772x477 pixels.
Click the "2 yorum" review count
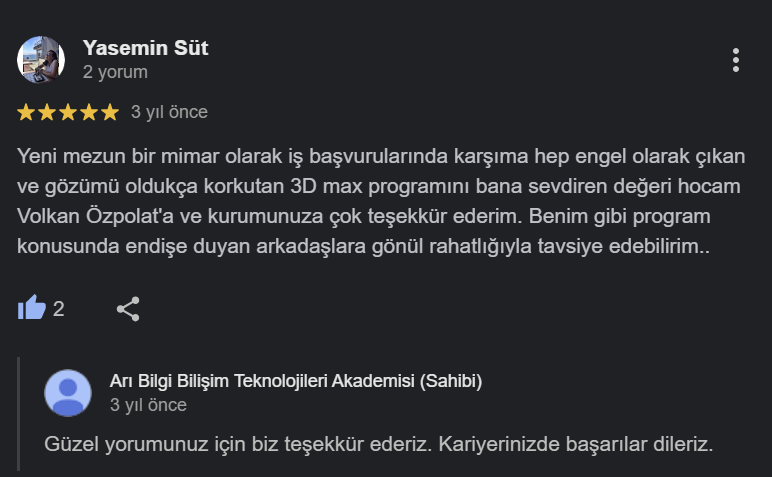tap(115, 72)
